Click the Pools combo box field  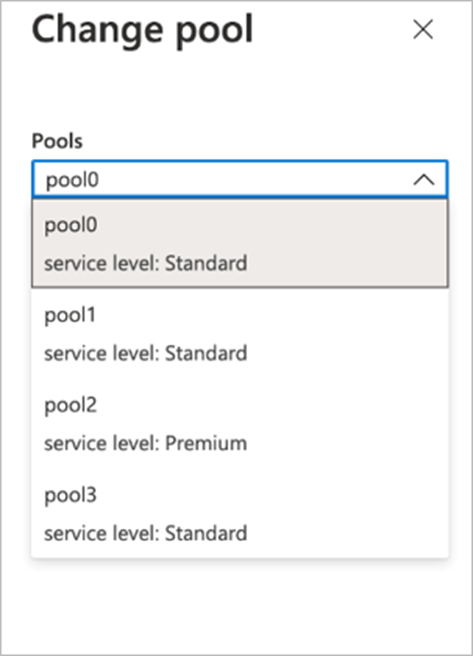240,179
